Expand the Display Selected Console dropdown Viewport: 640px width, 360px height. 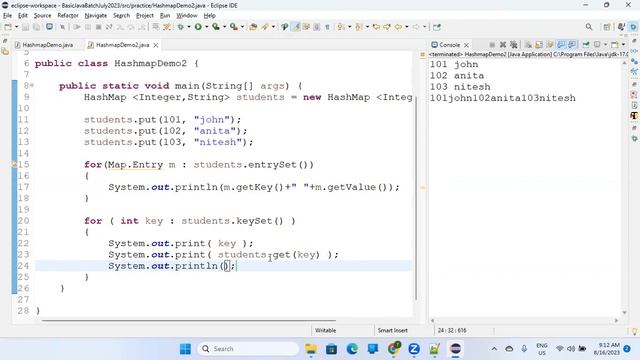point(605,44)
